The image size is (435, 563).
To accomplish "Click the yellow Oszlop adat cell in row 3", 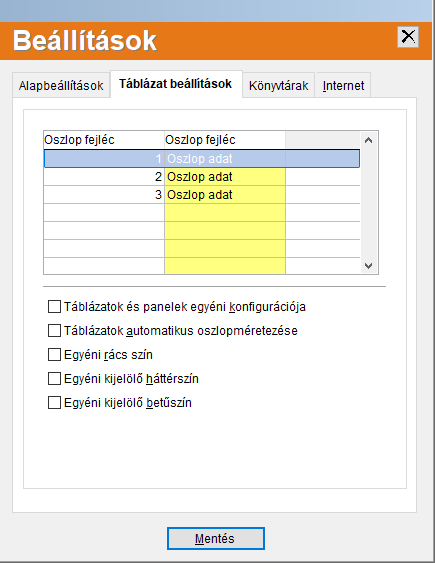I will [225, 195].
